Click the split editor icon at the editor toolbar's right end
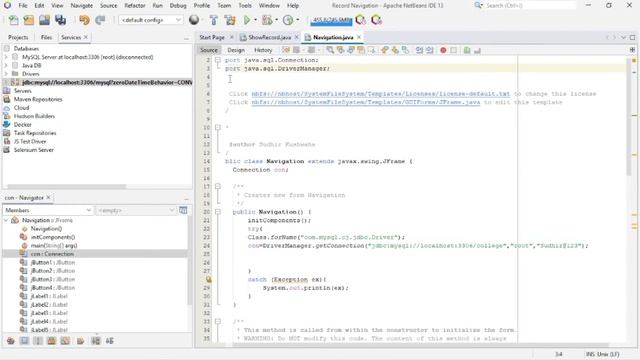The width and height of the screenshot is (640, 360). (x=632, y=50)
